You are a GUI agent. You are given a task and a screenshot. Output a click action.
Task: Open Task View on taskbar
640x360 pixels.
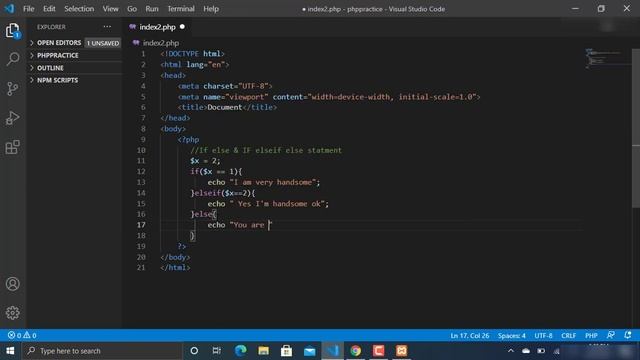click(217, 351)
